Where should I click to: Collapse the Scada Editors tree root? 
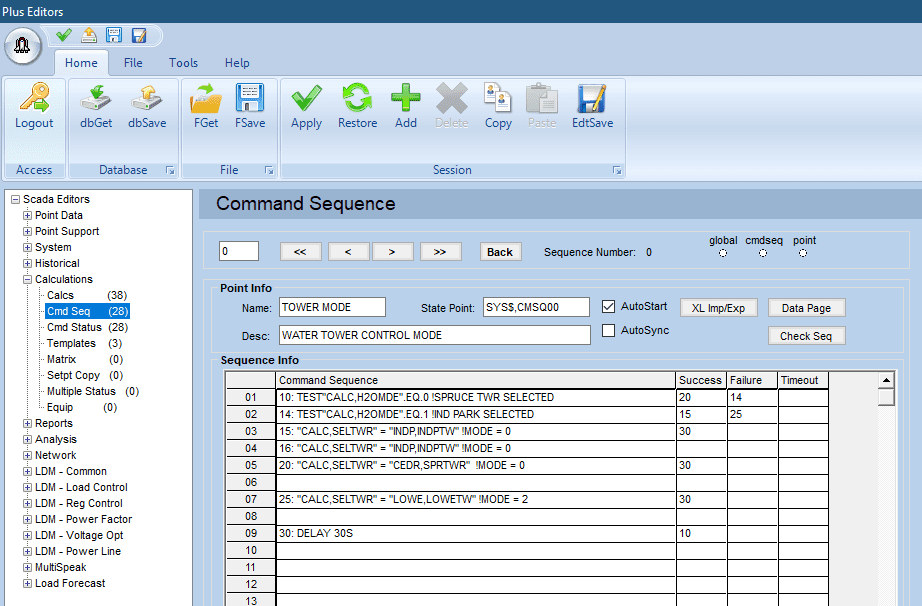(x=15, y=199)
